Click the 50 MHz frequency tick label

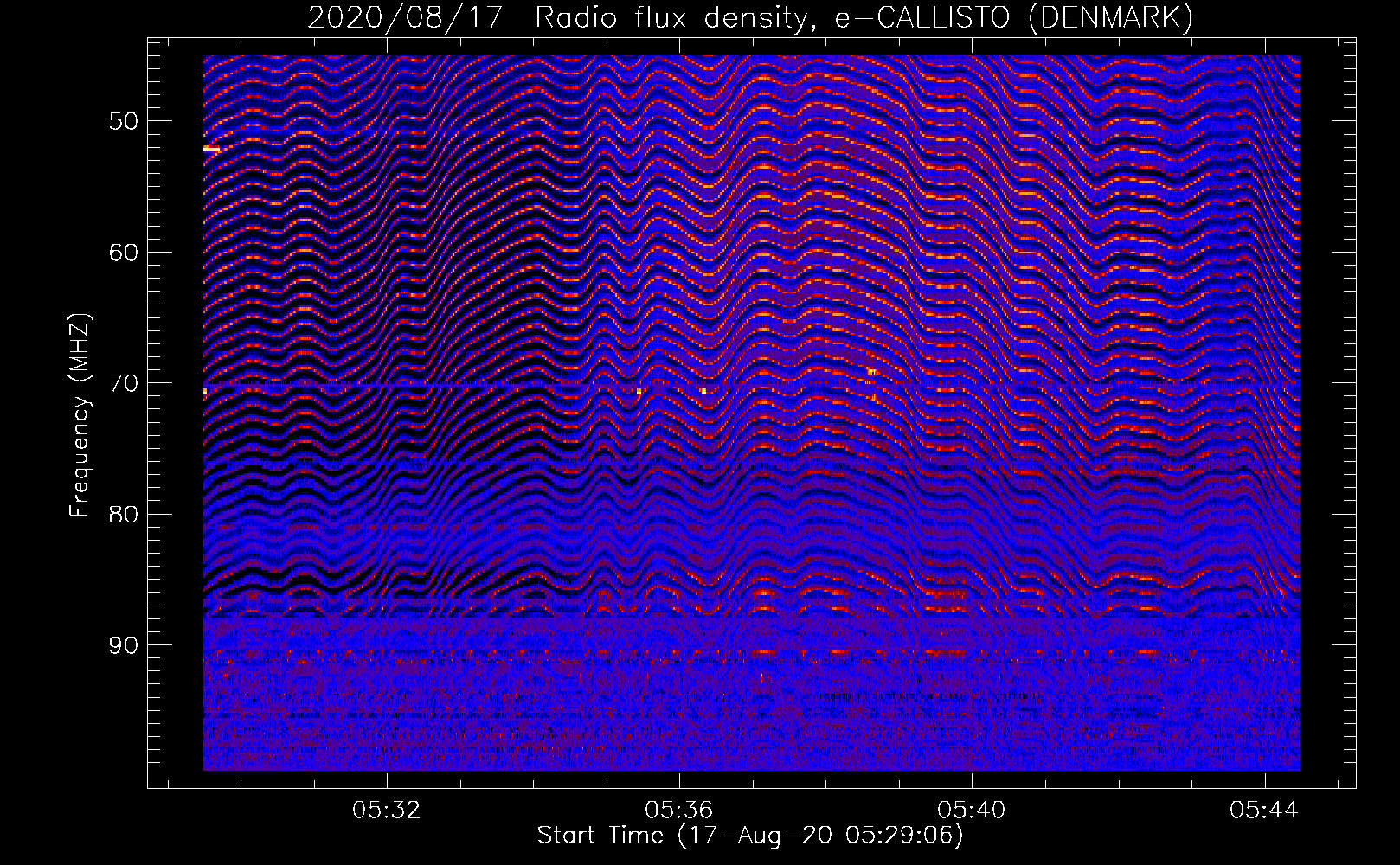125,120
